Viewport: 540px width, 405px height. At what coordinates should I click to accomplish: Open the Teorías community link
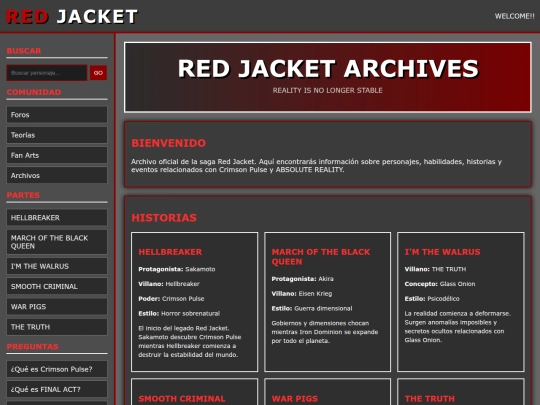[57, 135]
